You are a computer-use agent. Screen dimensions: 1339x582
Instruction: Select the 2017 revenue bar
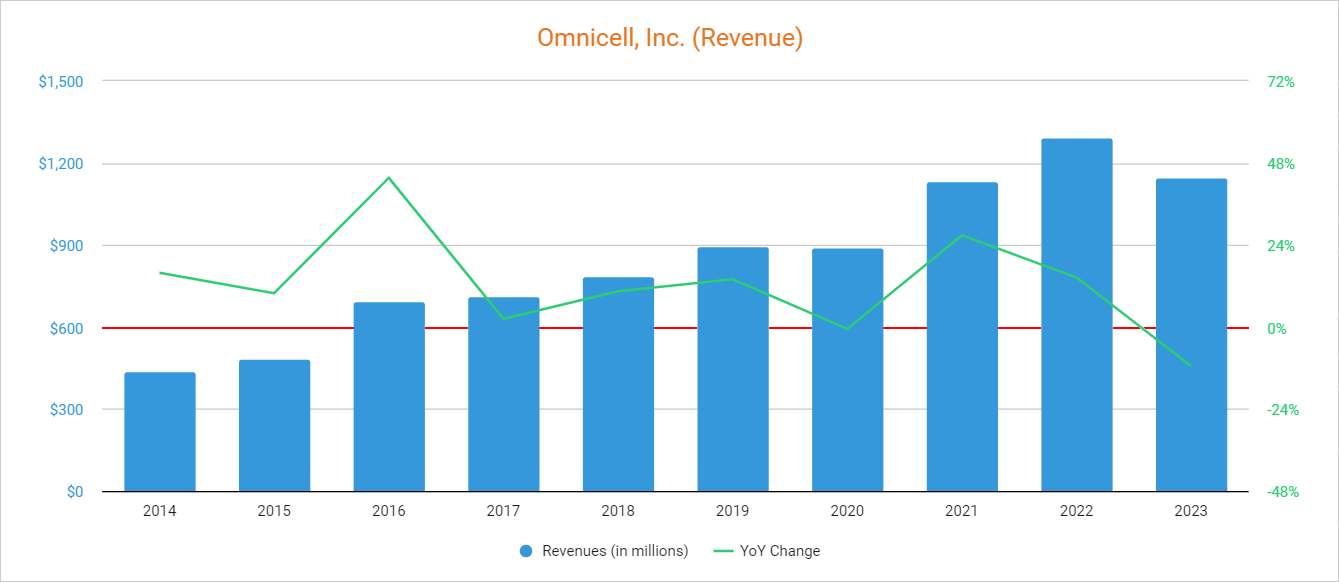click(x=504, y=394)
